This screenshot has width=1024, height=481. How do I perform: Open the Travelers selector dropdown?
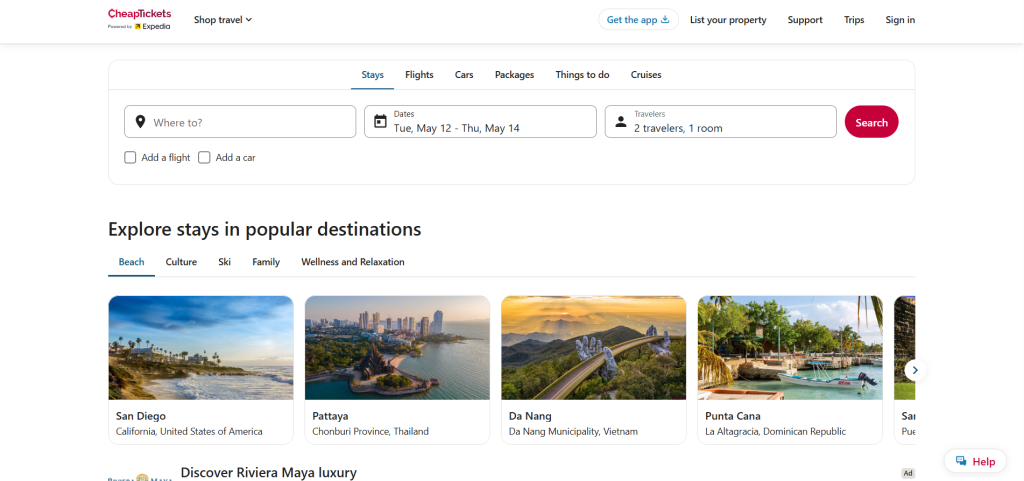point(720,121)
